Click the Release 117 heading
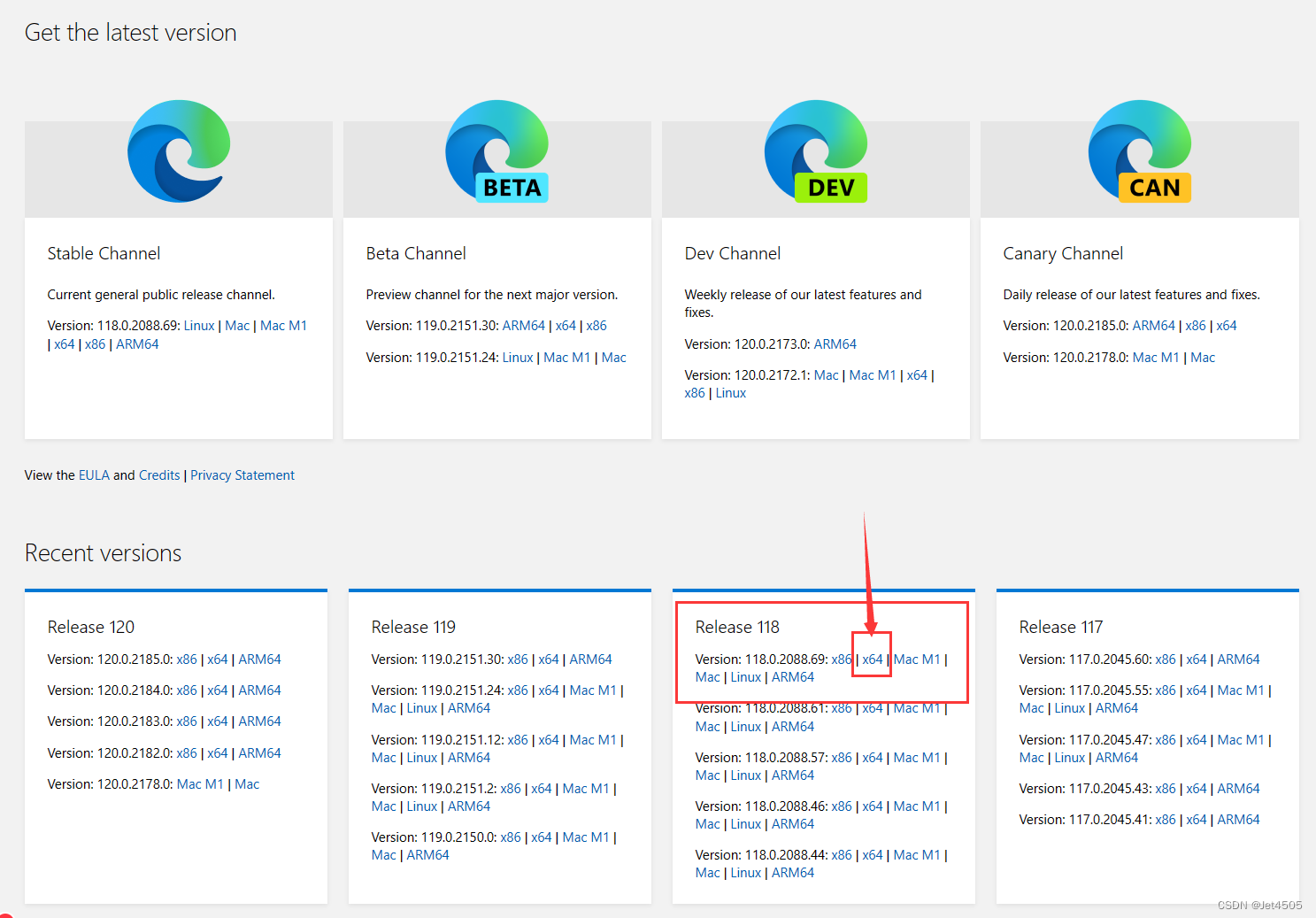 (x=1061, y=628)
